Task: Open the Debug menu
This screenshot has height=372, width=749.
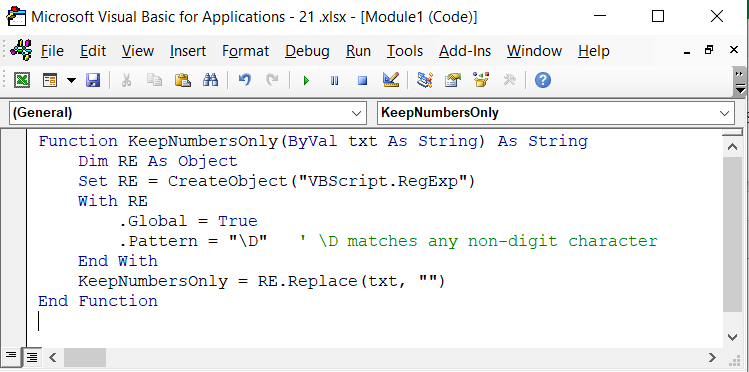Action: pyautogui.click(x=307, y=51)
